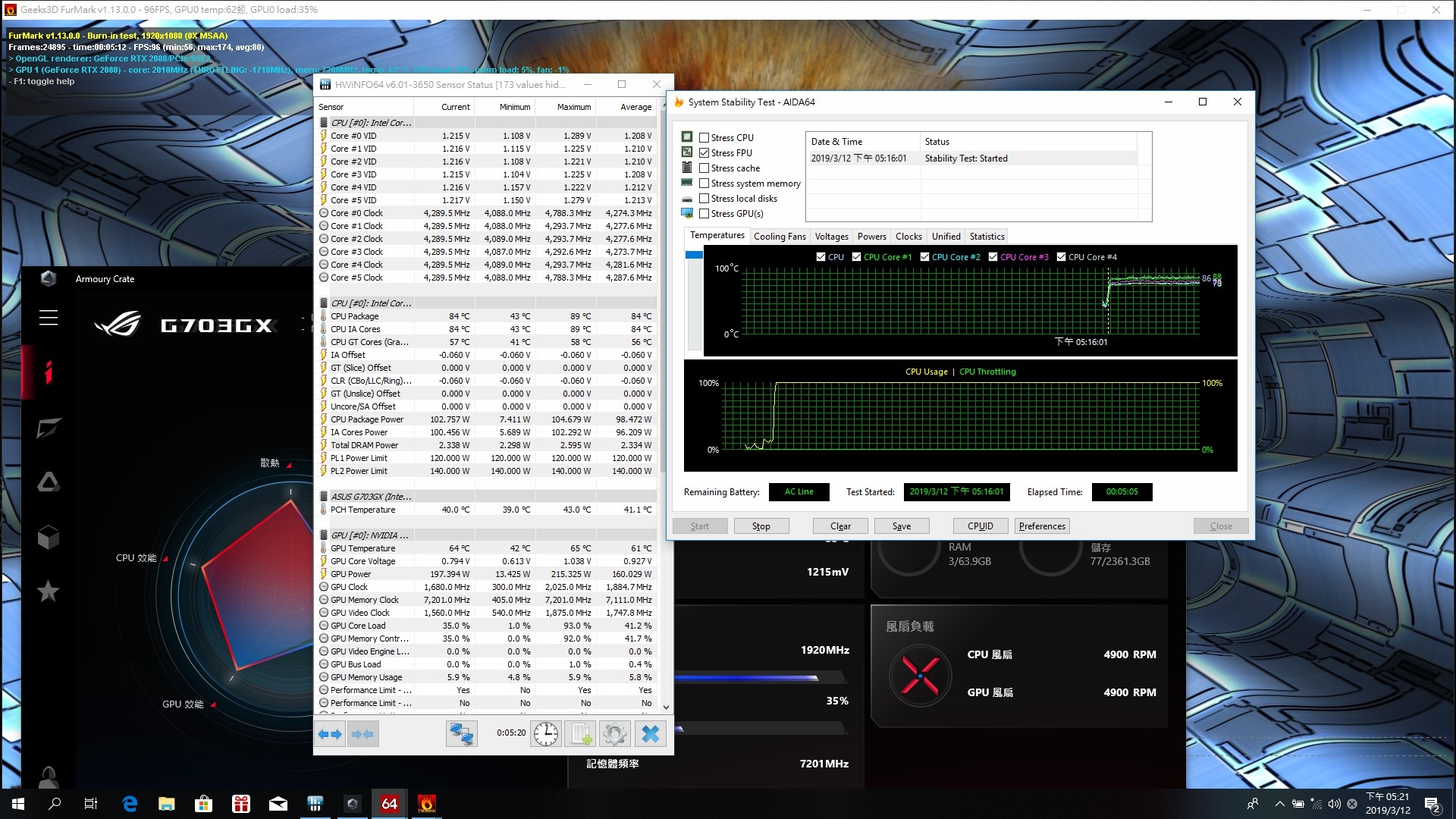This screenshot has height=819, width=1456.
Task: Open HWiNFO gear settings icon
Action: tap(615, 734)
